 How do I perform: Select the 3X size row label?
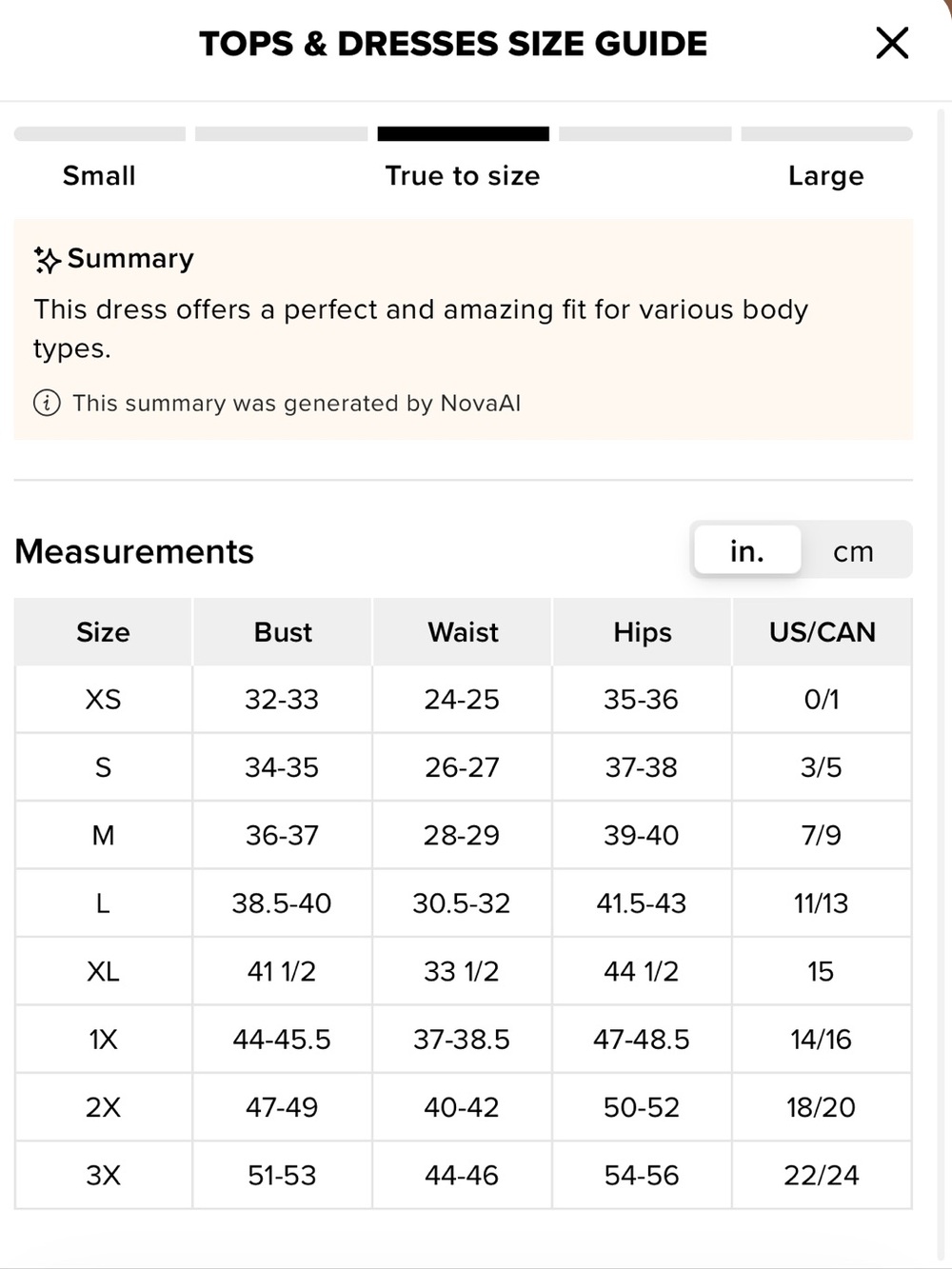(103, 1176)
